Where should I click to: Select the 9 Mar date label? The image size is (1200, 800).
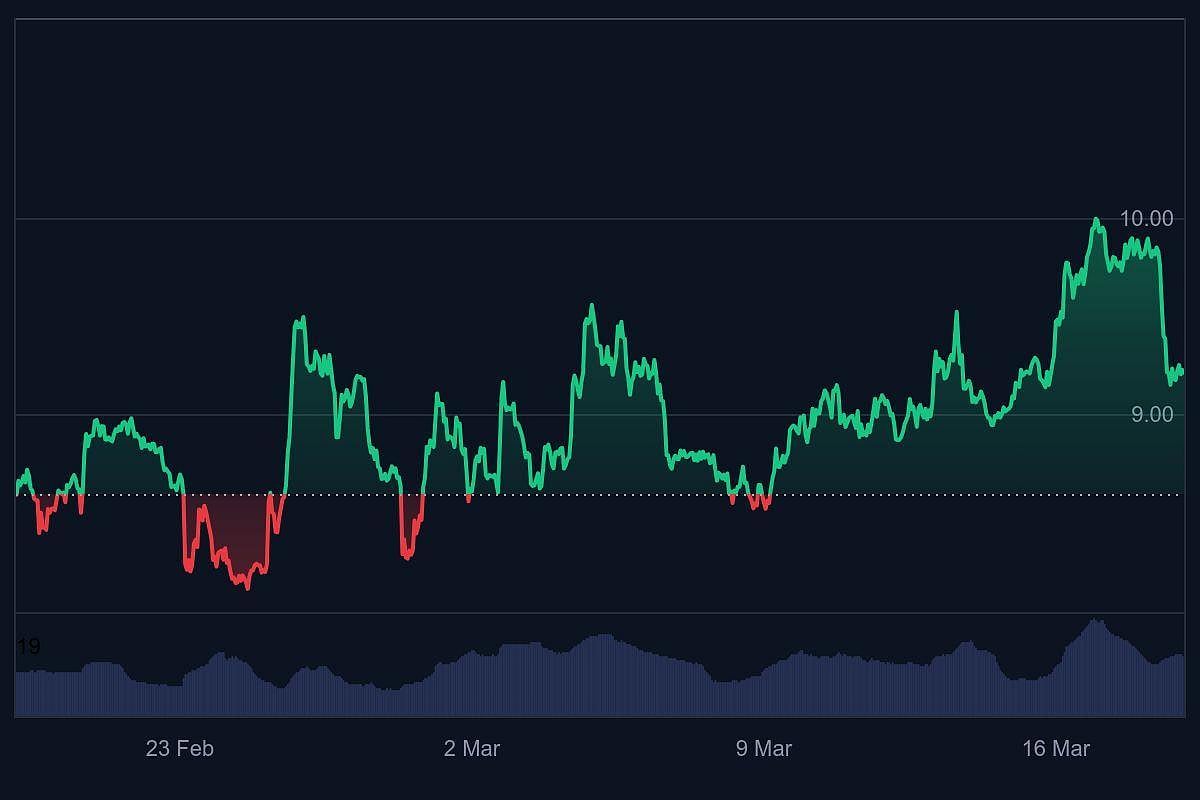point(766,747)
